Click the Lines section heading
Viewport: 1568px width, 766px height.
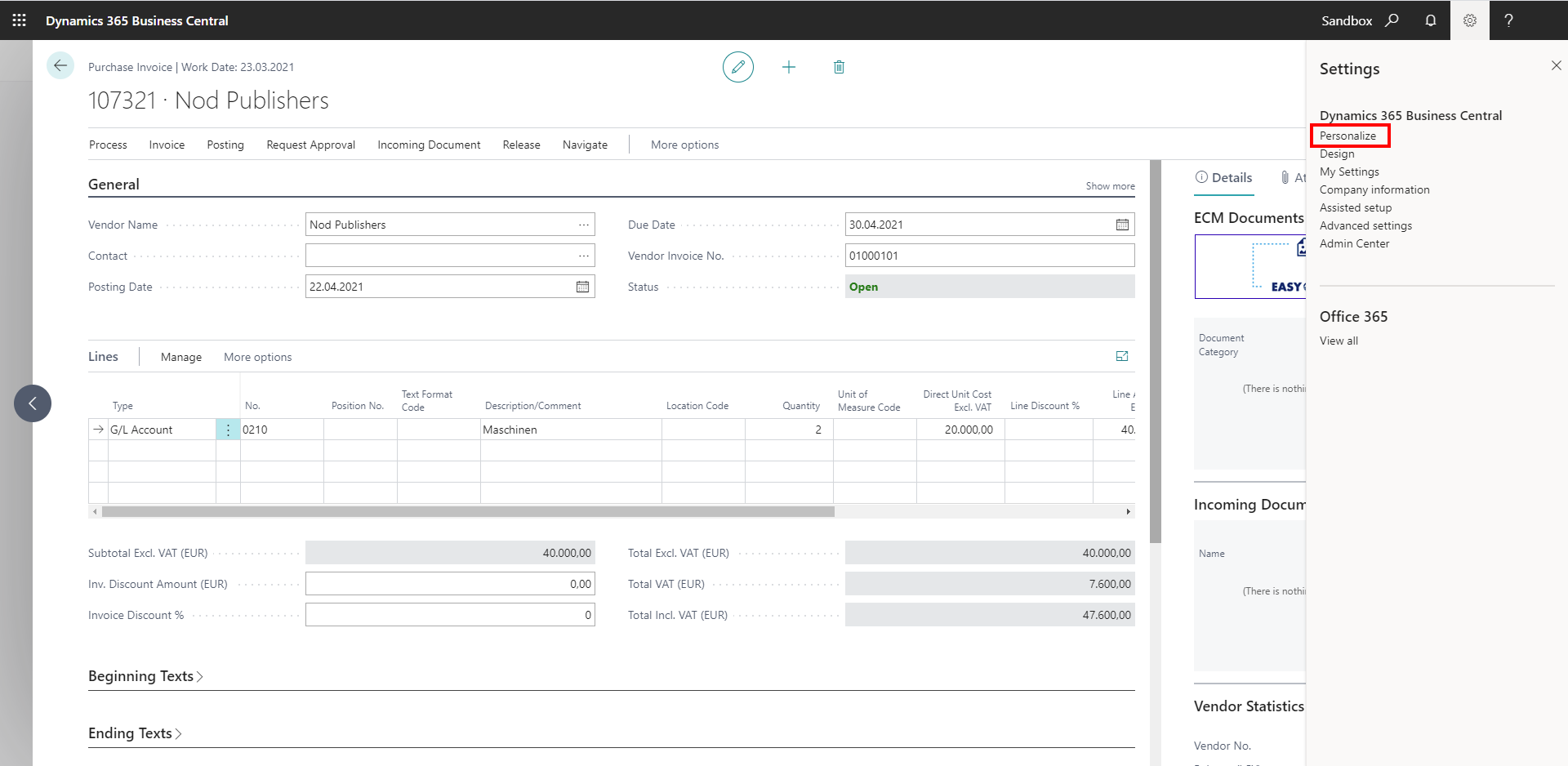(103, 356)
